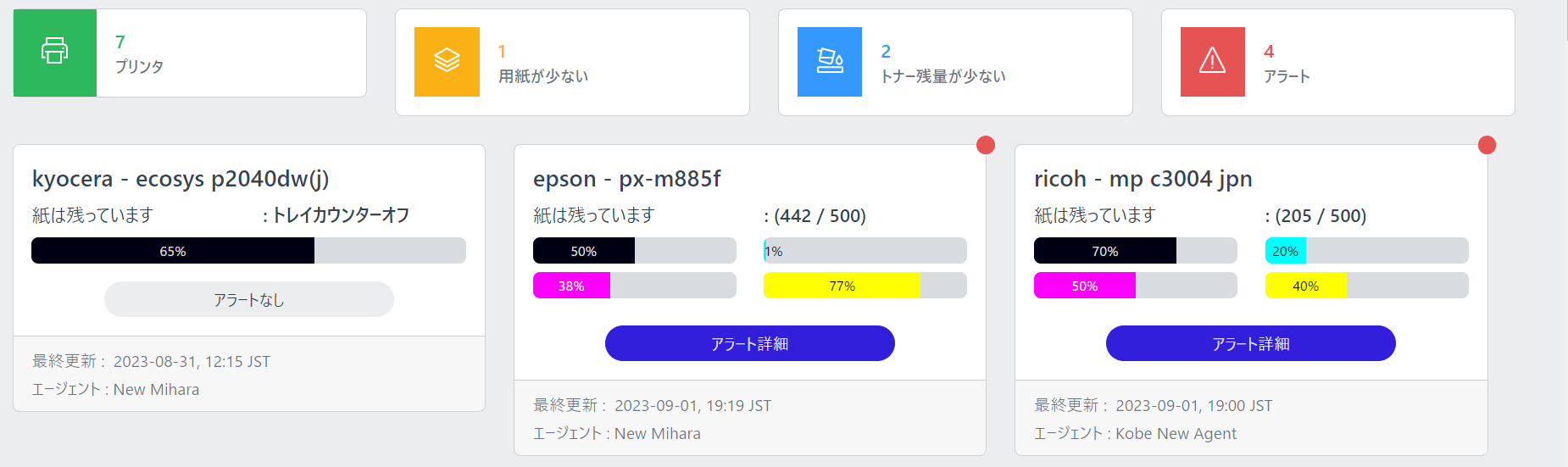Click kyocera's 65% black toner bar

(x=249, y=251)
